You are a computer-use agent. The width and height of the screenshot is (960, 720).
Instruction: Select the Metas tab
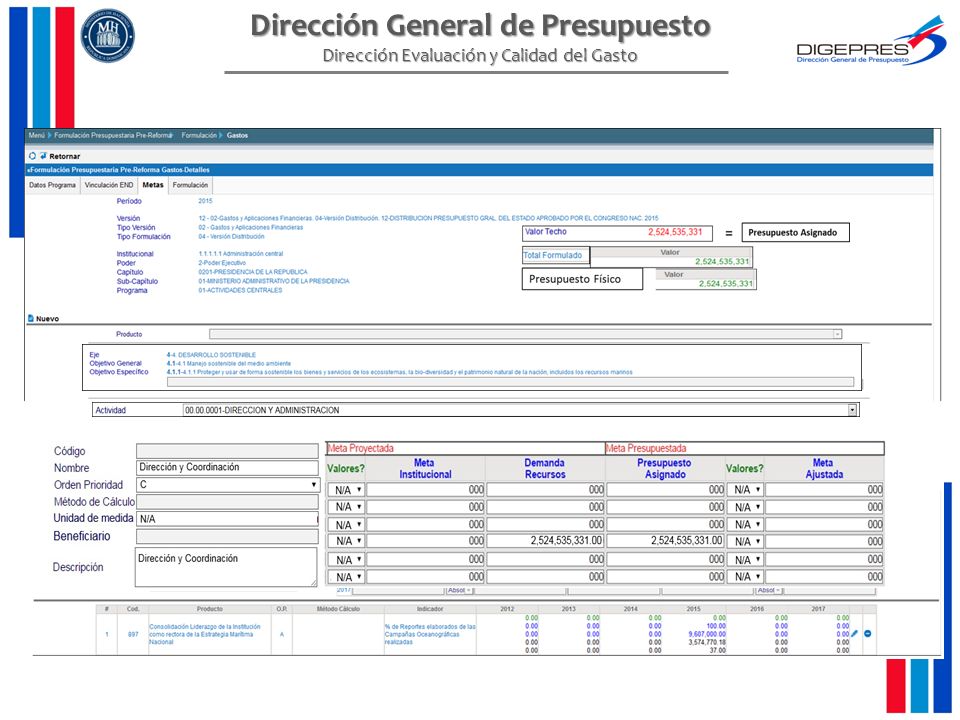[x=153, y=185]
